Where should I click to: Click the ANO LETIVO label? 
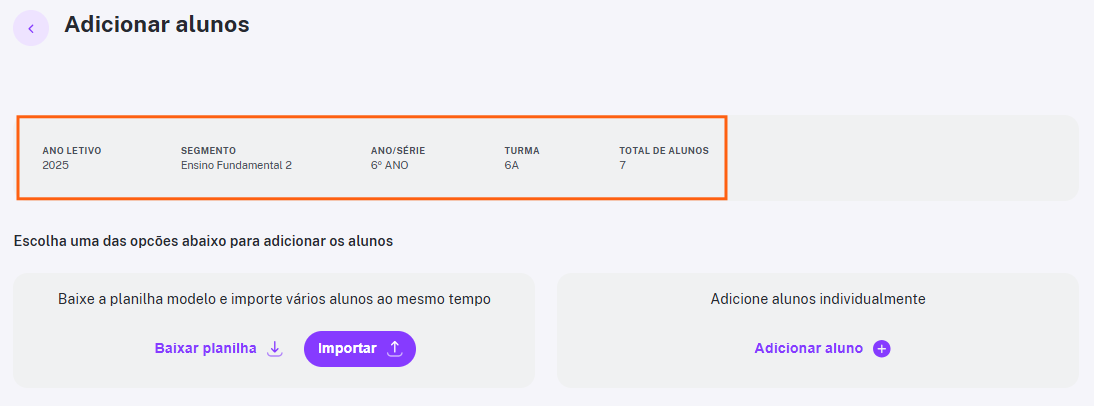pyautogui.click(x=72, y=151)
